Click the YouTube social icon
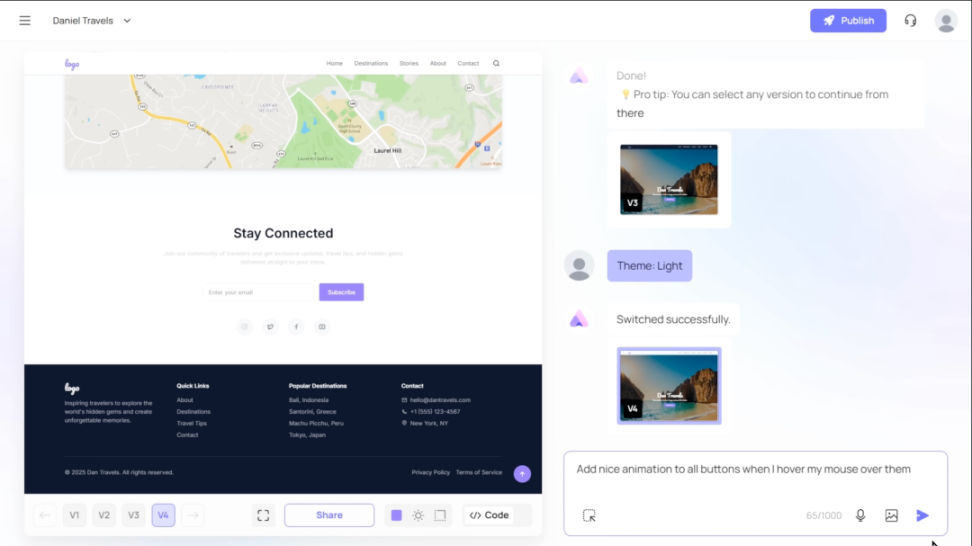 click(x=322, y=327)
